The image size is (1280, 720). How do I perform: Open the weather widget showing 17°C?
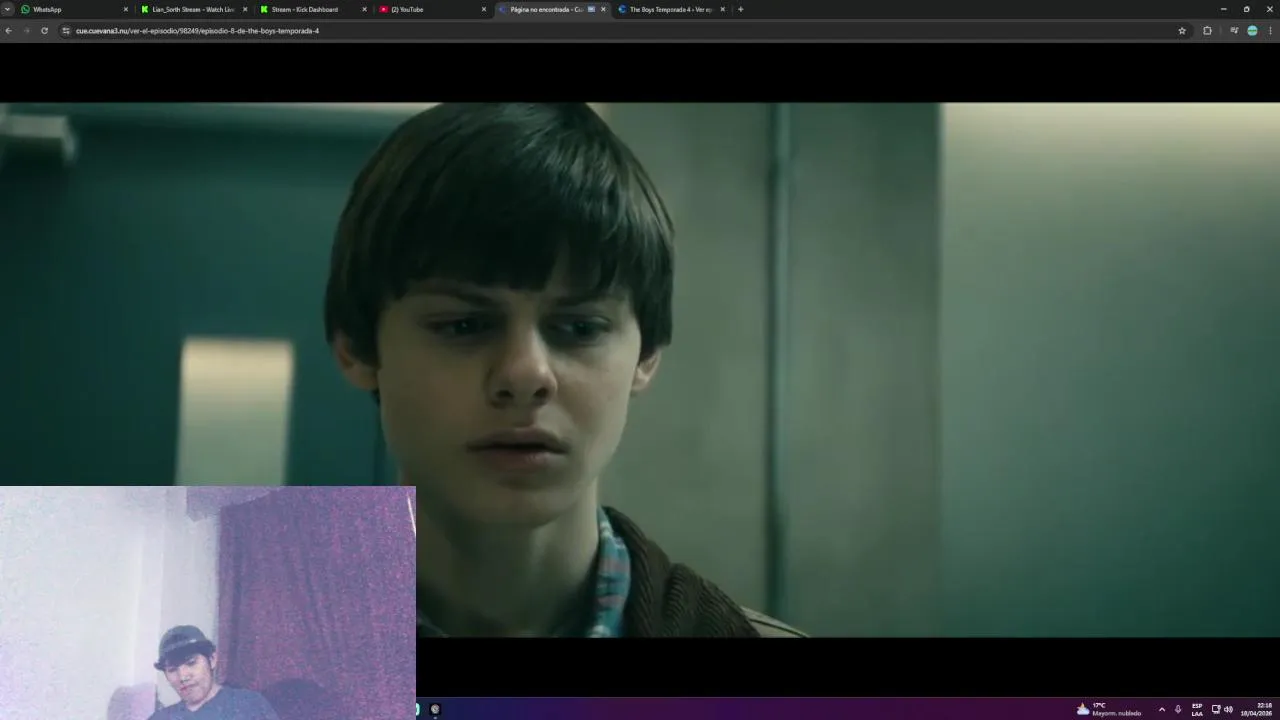point(1109,709)
